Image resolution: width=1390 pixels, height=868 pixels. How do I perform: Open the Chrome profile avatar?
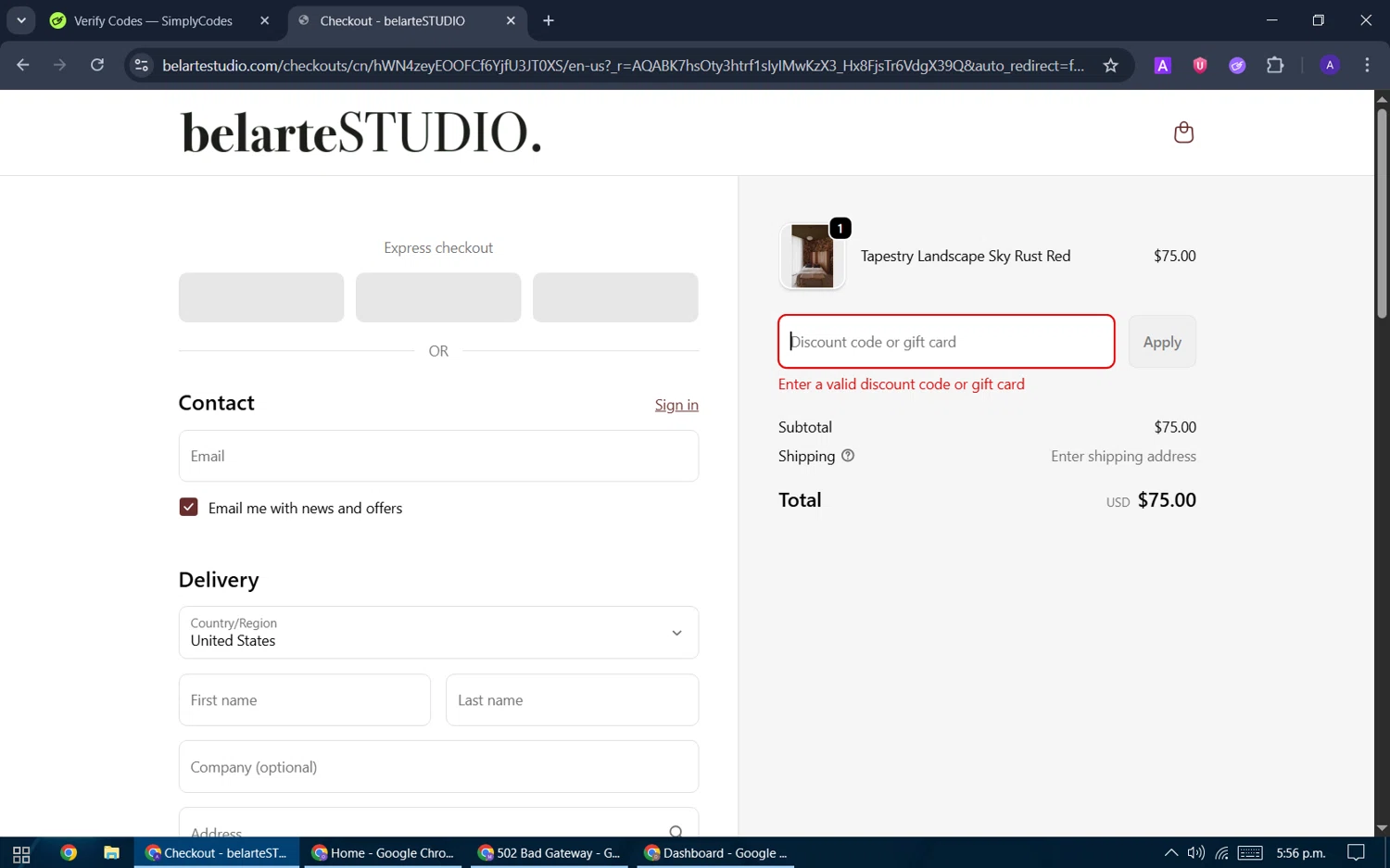coord(1330,65)
